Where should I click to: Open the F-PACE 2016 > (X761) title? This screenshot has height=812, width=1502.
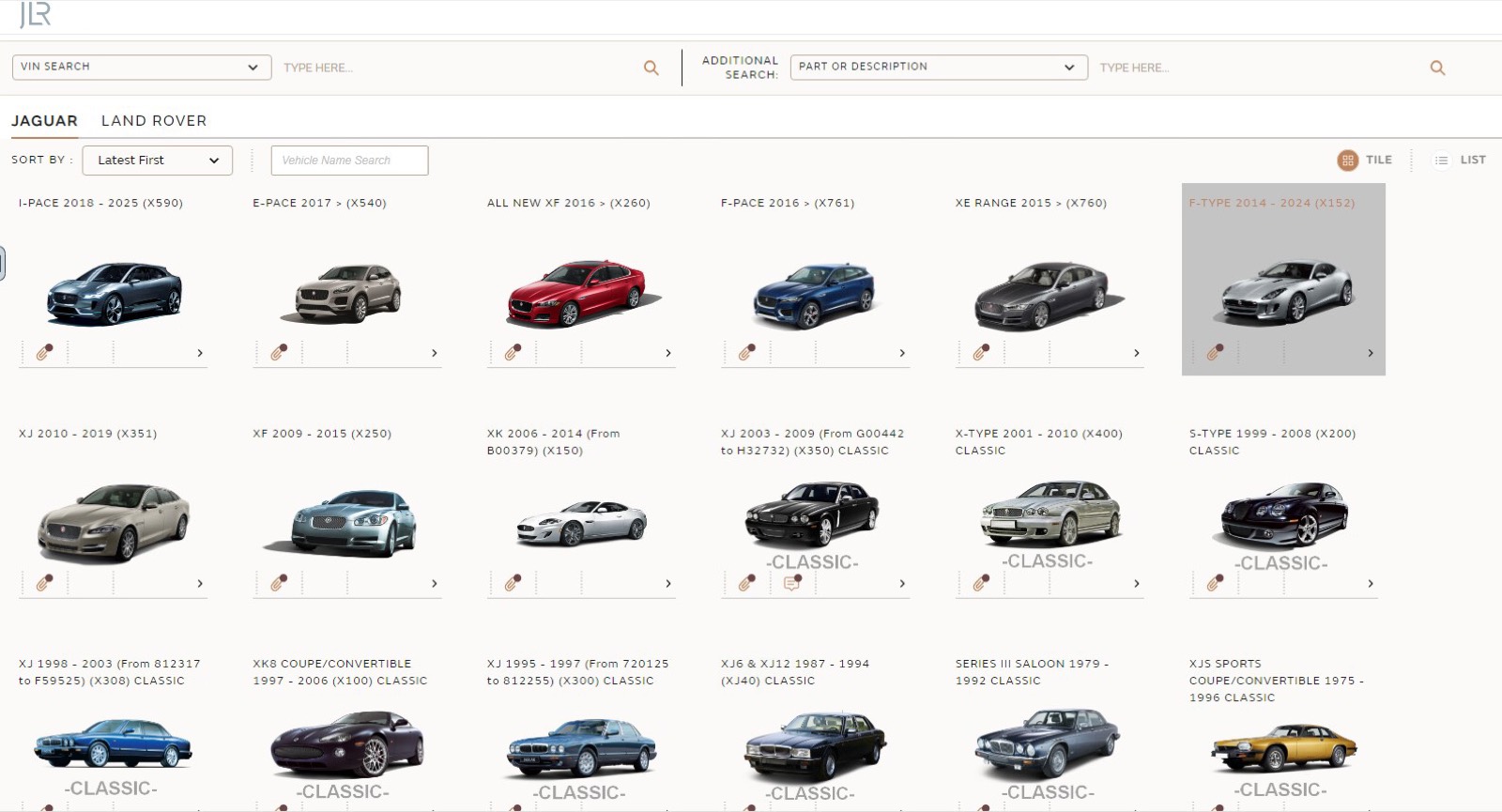click(x=788, y=203)
